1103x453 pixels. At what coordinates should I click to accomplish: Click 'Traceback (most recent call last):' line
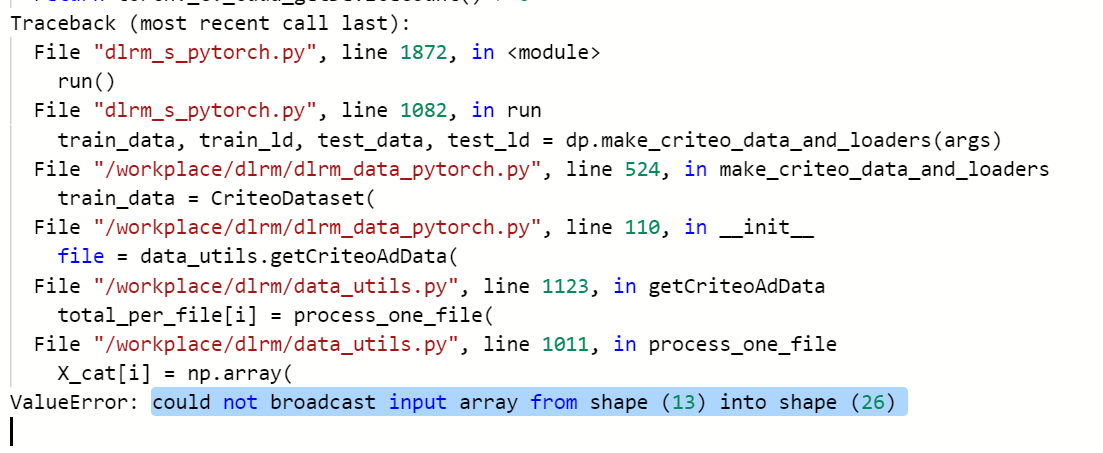click(210, 23)
